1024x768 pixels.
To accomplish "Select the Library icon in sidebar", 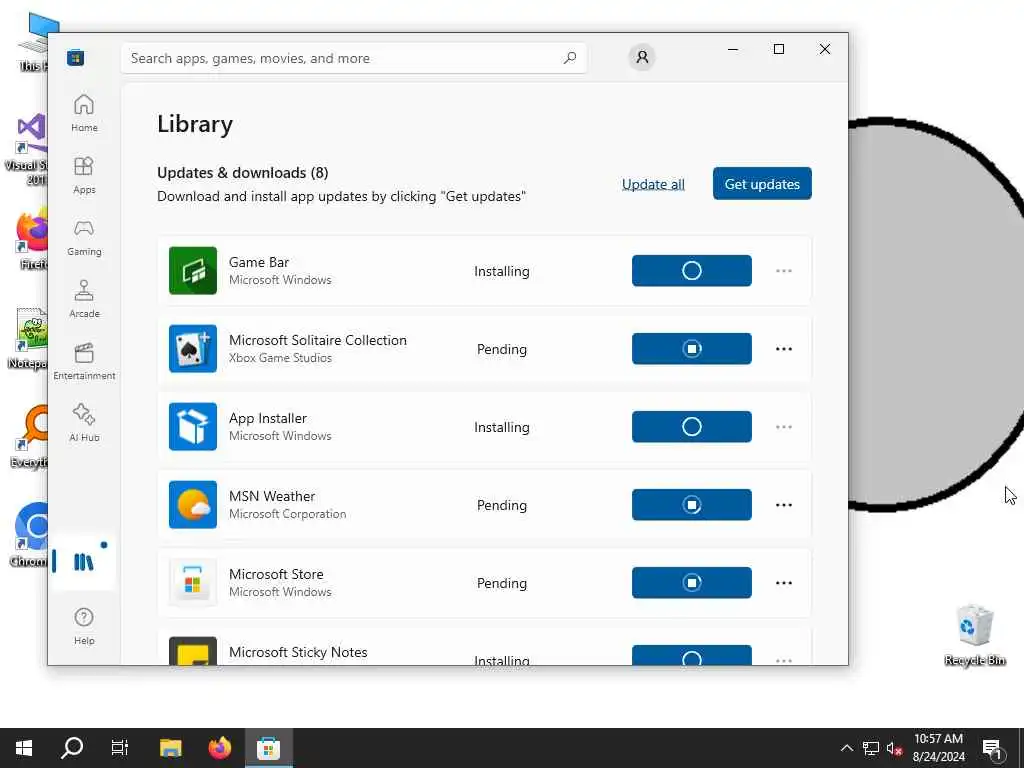I will [x=84, y=562].
